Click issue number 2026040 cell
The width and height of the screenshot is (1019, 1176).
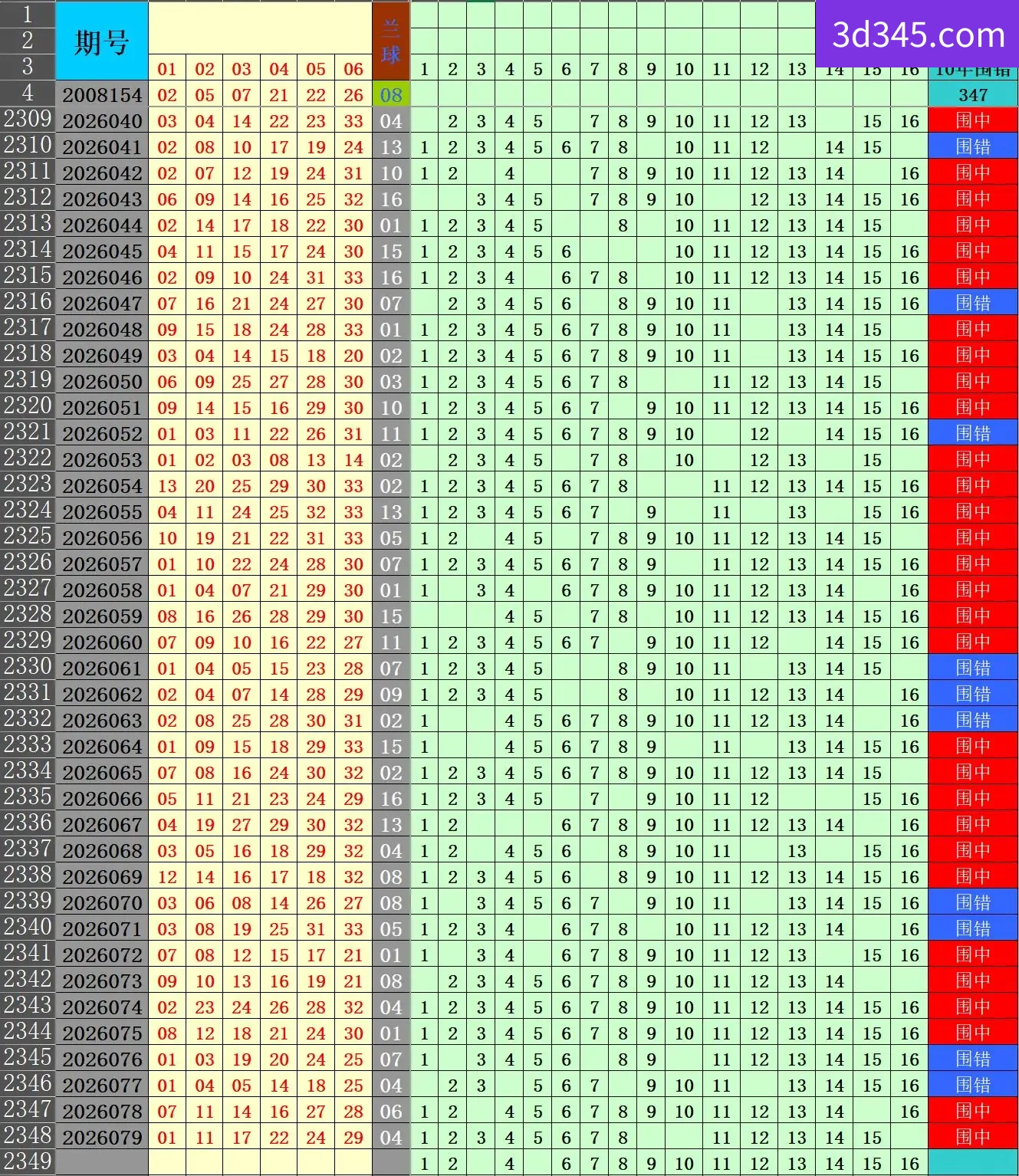coord(102,121)
